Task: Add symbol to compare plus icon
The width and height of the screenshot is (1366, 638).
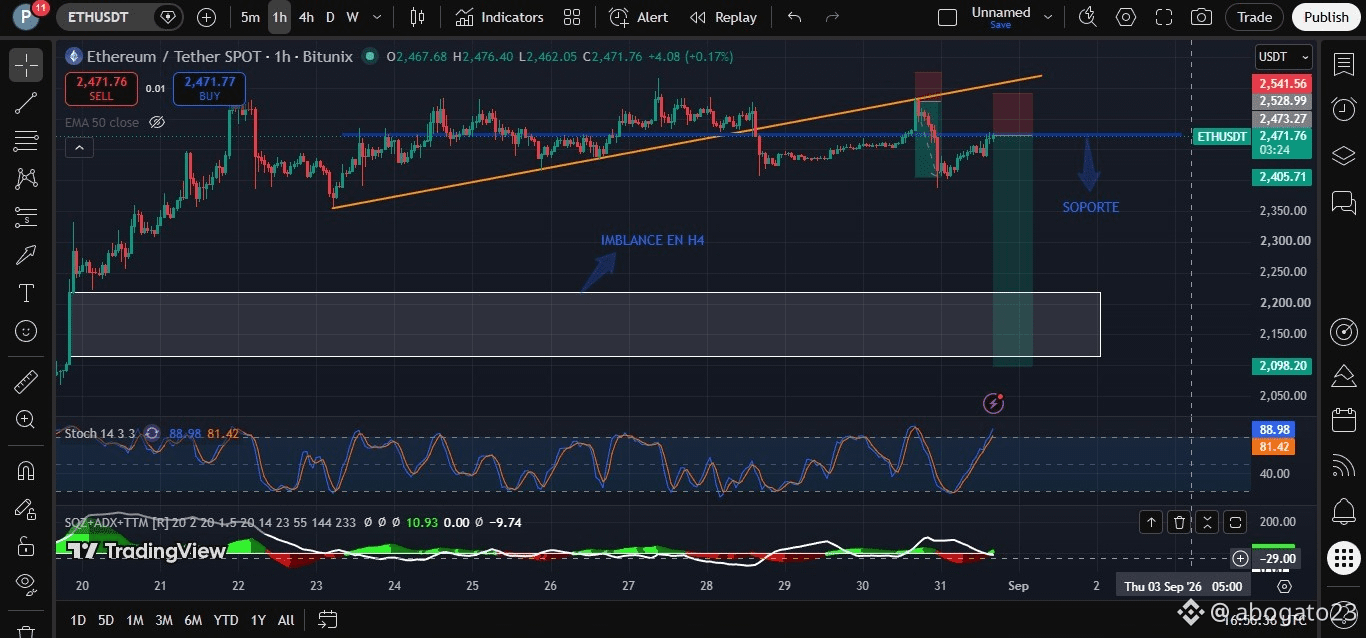Action: click(206, 17)
